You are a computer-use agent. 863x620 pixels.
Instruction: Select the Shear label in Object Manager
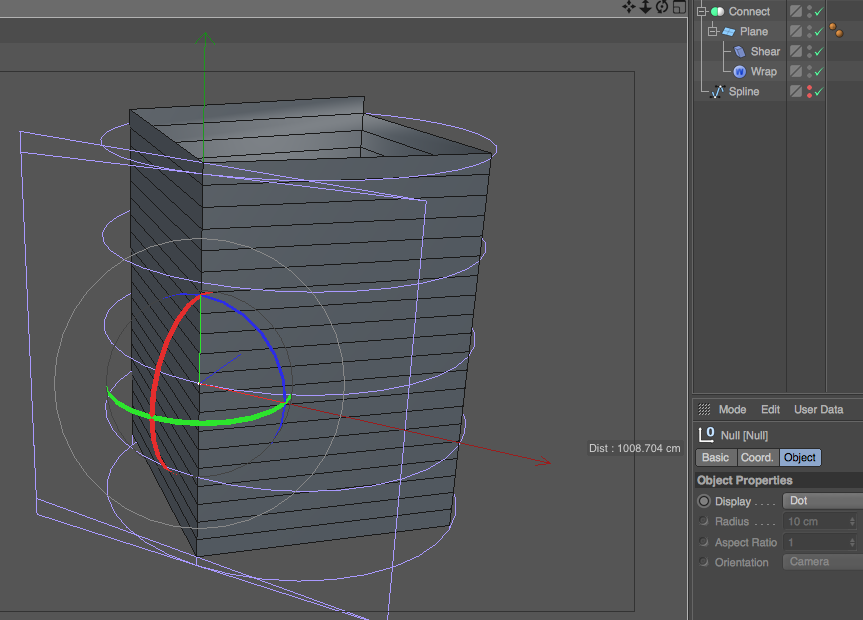[765, 51]
